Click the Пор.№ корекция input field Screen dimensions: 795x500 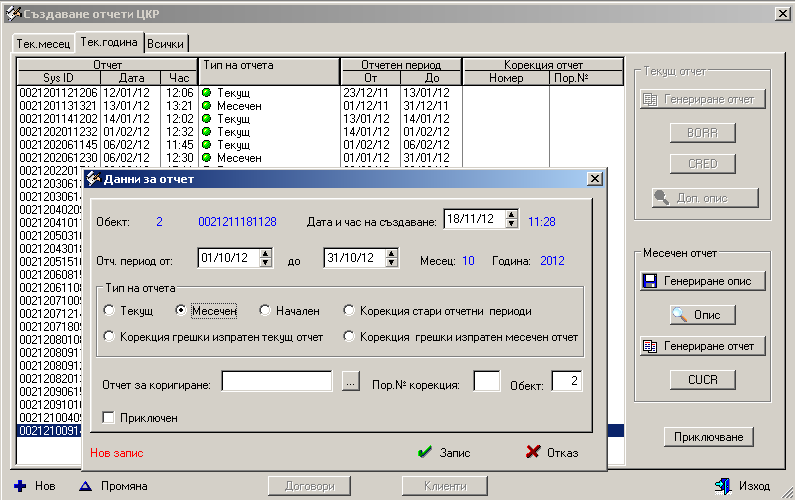click(487, 381)
